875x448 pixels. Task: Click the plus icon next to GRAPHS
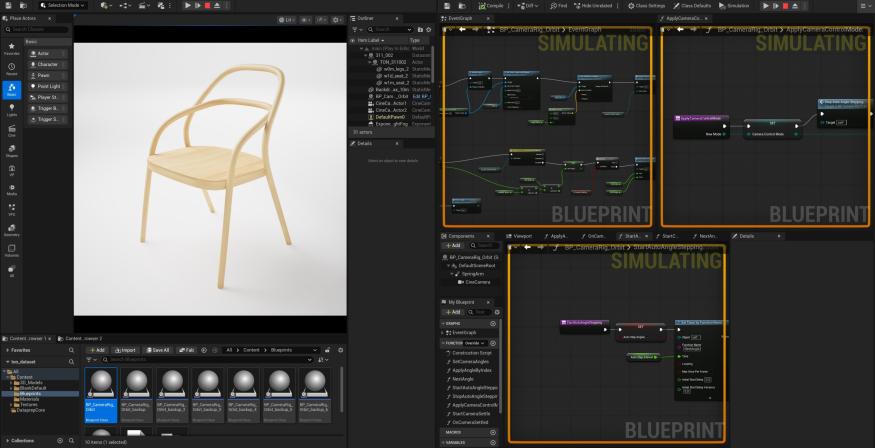tap(493, 324)
